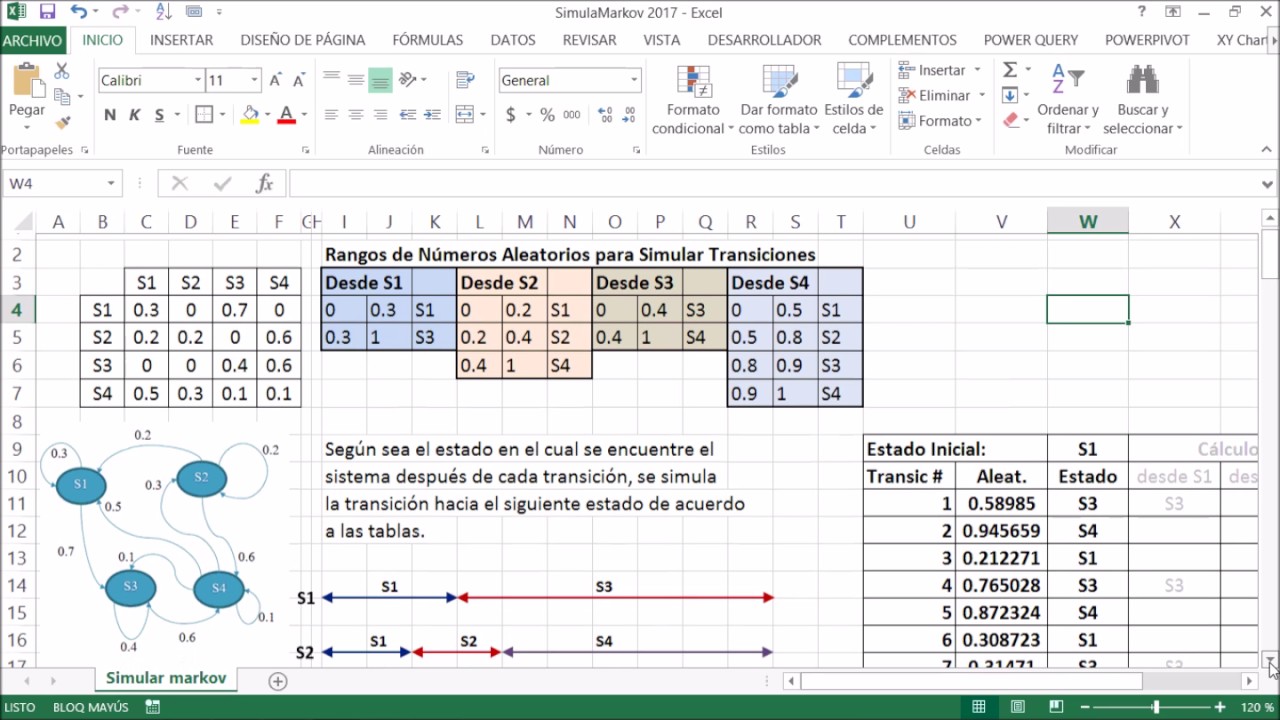This screenshot has height=720, width=1280.
Task: Switch to the DATOS tab
Action: pos(513,40)
